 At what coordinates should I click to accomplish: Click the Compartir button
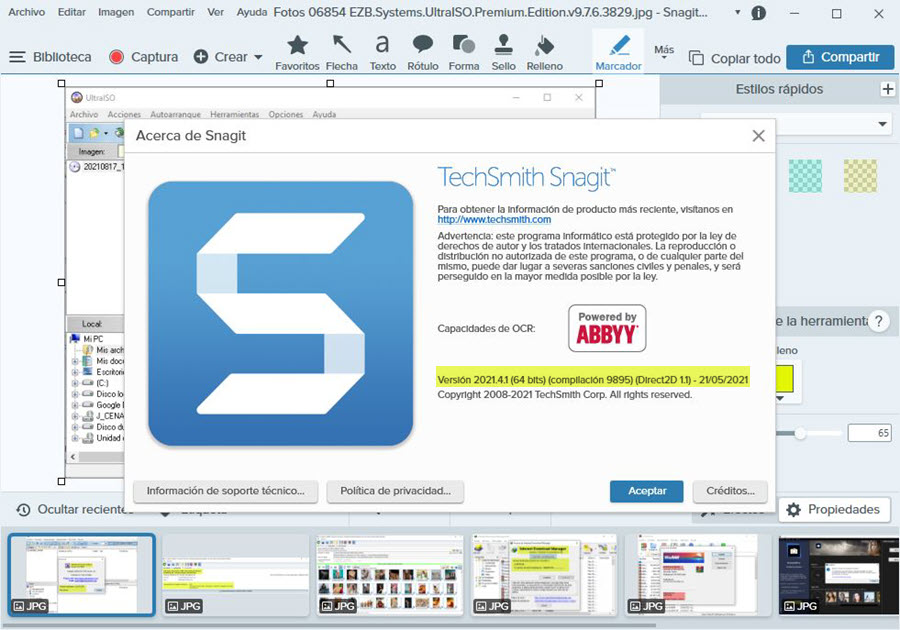click(840, 57)
